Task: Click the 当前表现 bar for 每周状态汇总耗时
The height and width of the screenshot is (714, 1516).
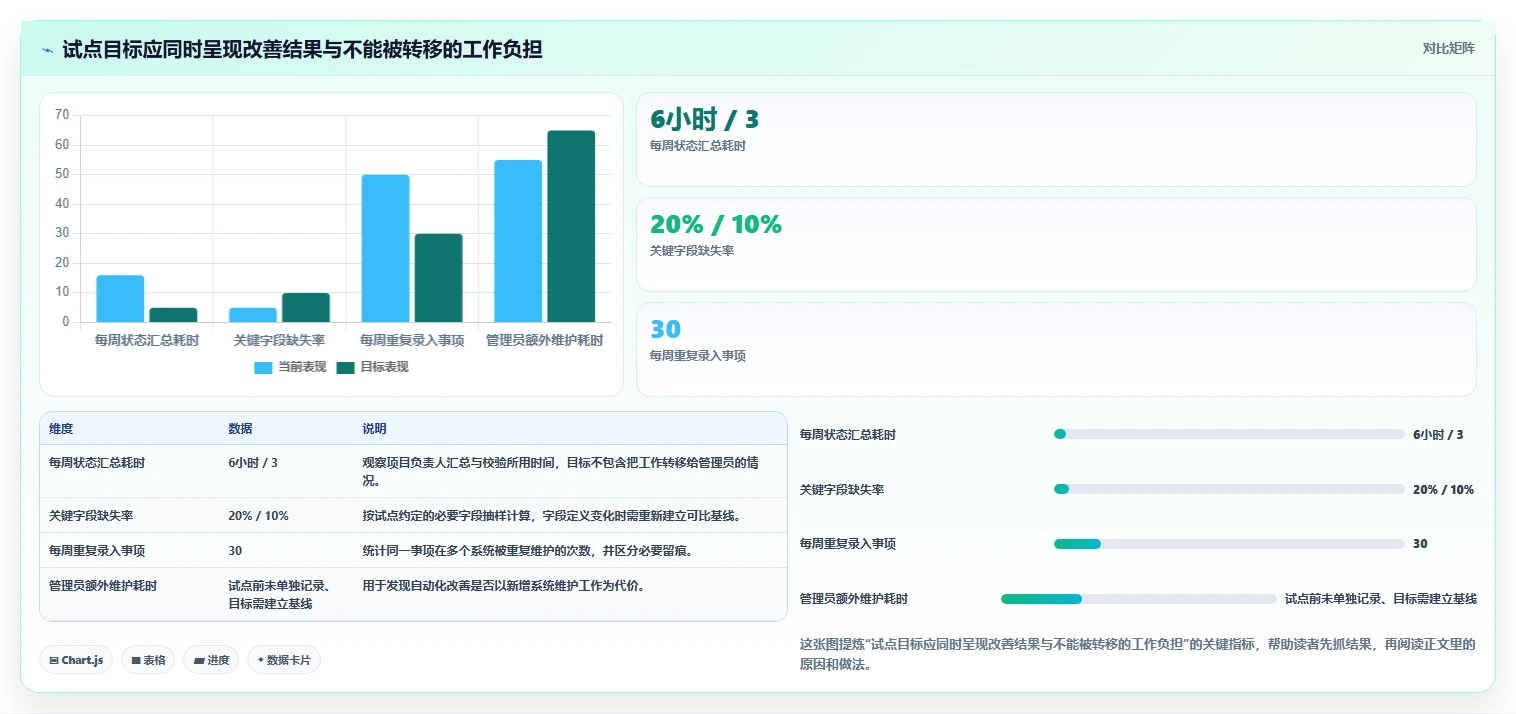Action: pos(120,298)
